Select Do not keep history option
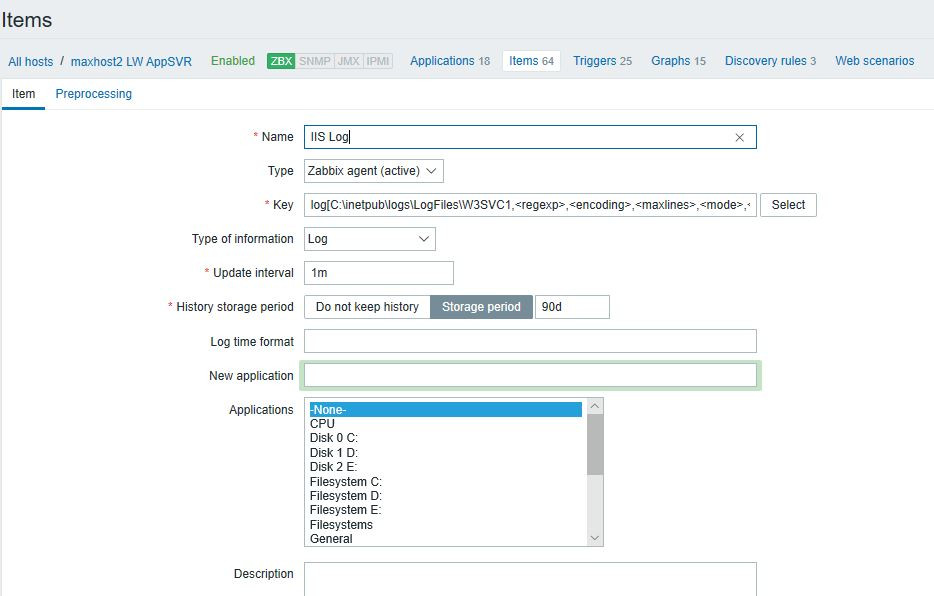Viewport: 934px width, 596px height. point(367,307)
